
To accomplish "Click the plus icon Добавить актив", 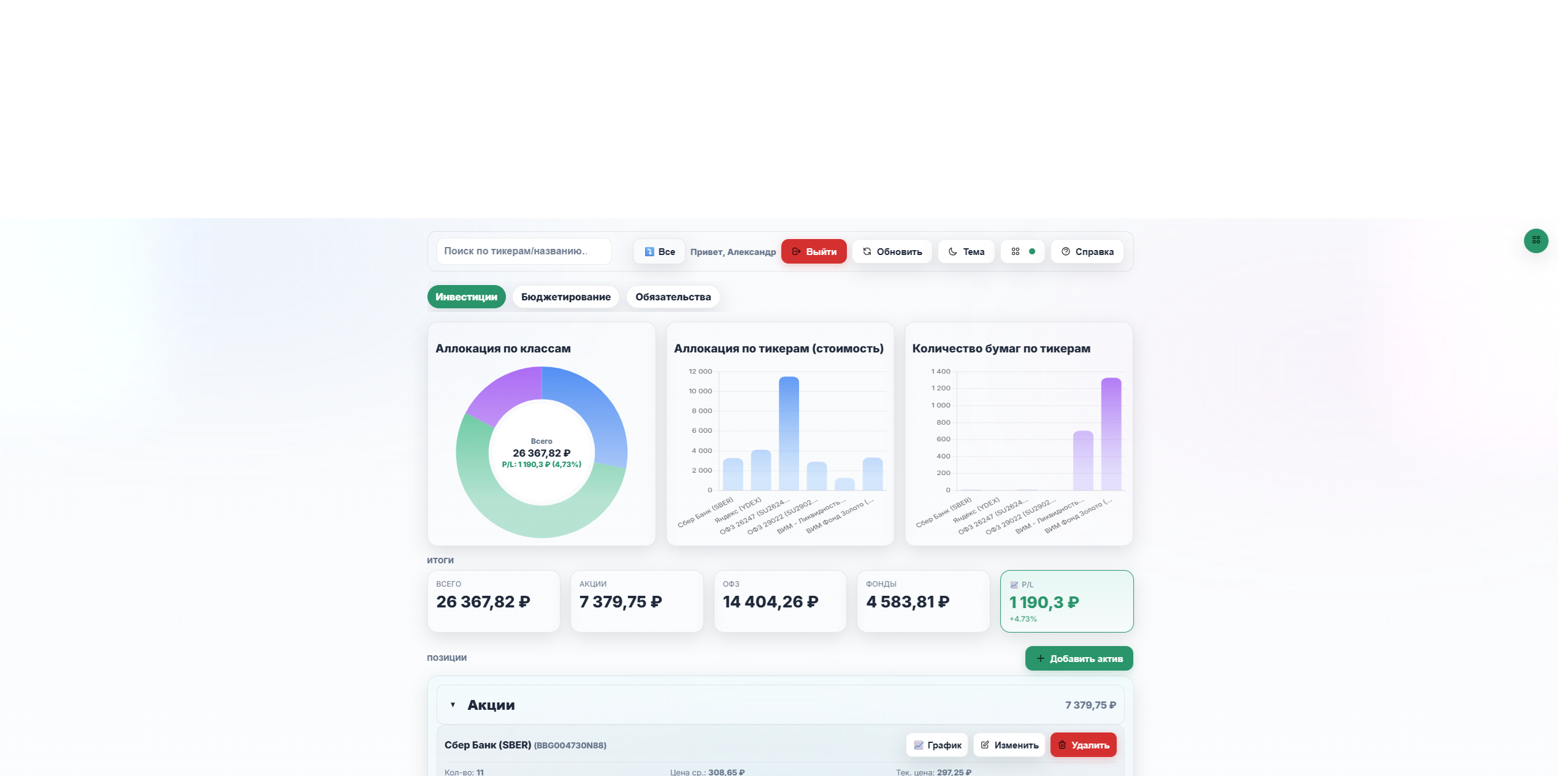I will pos(1040,658).
